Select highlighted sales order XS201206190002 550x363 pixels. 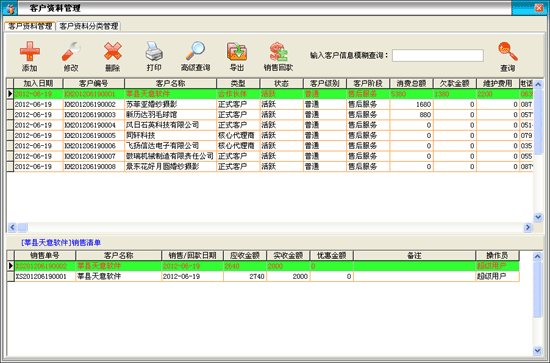coord(263,266)
